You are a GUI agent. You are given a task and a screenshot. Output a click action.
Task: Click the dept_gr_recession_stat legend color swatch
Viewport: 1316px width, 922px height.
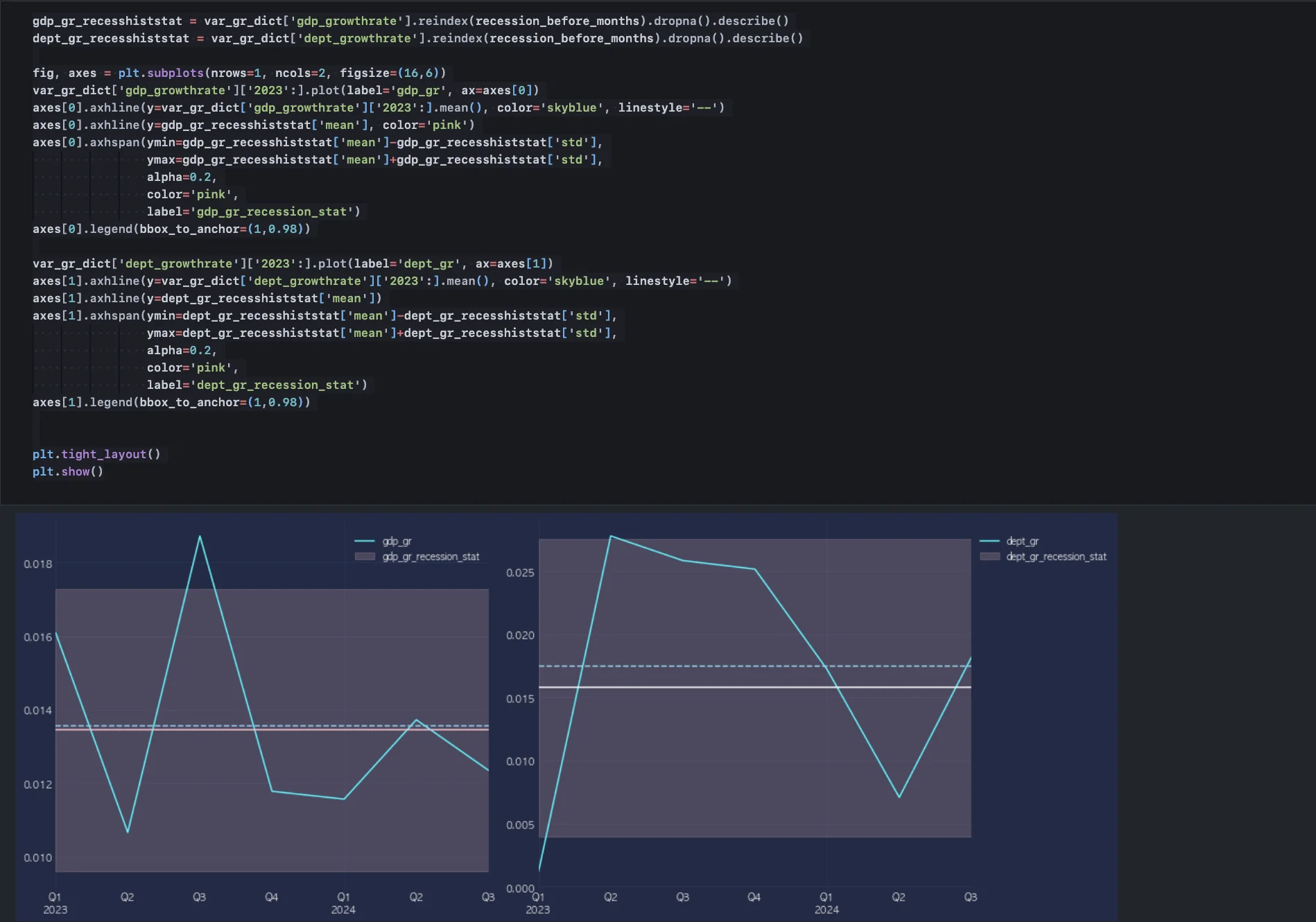(x=989, y=557)
